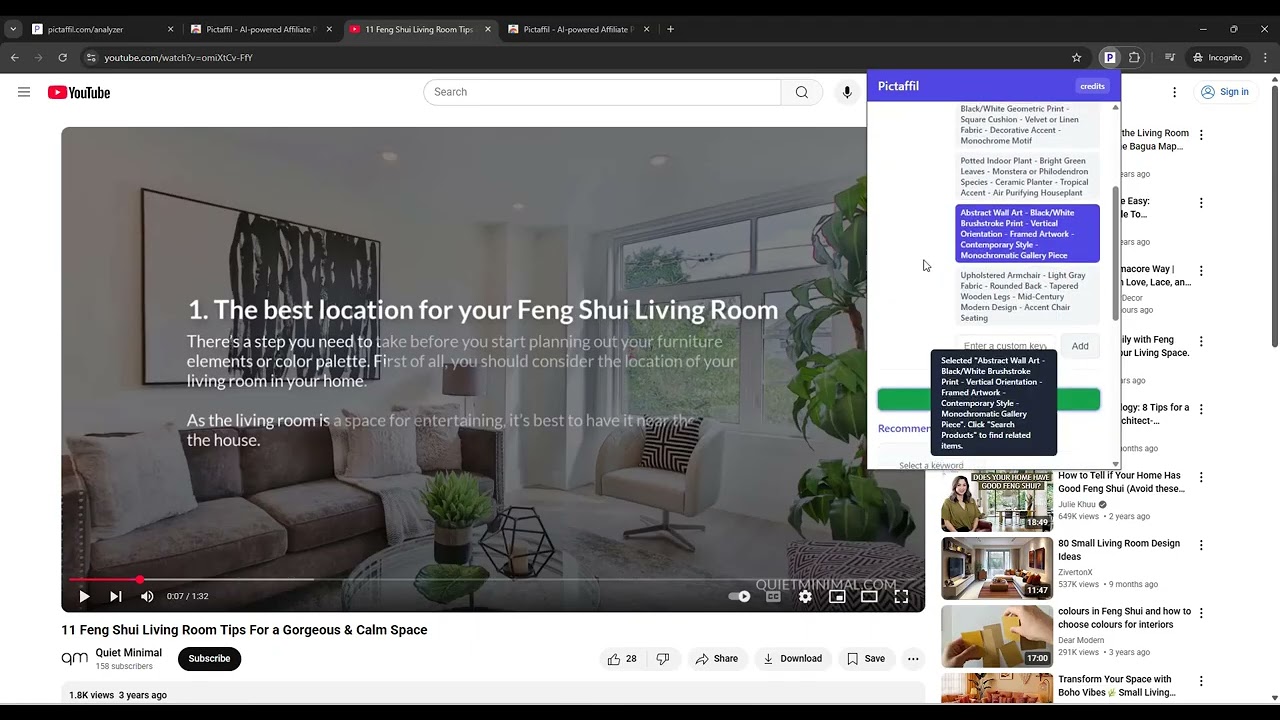Download the video
The height and width of the screenshot is (720, 1280).
click(792, 658)
